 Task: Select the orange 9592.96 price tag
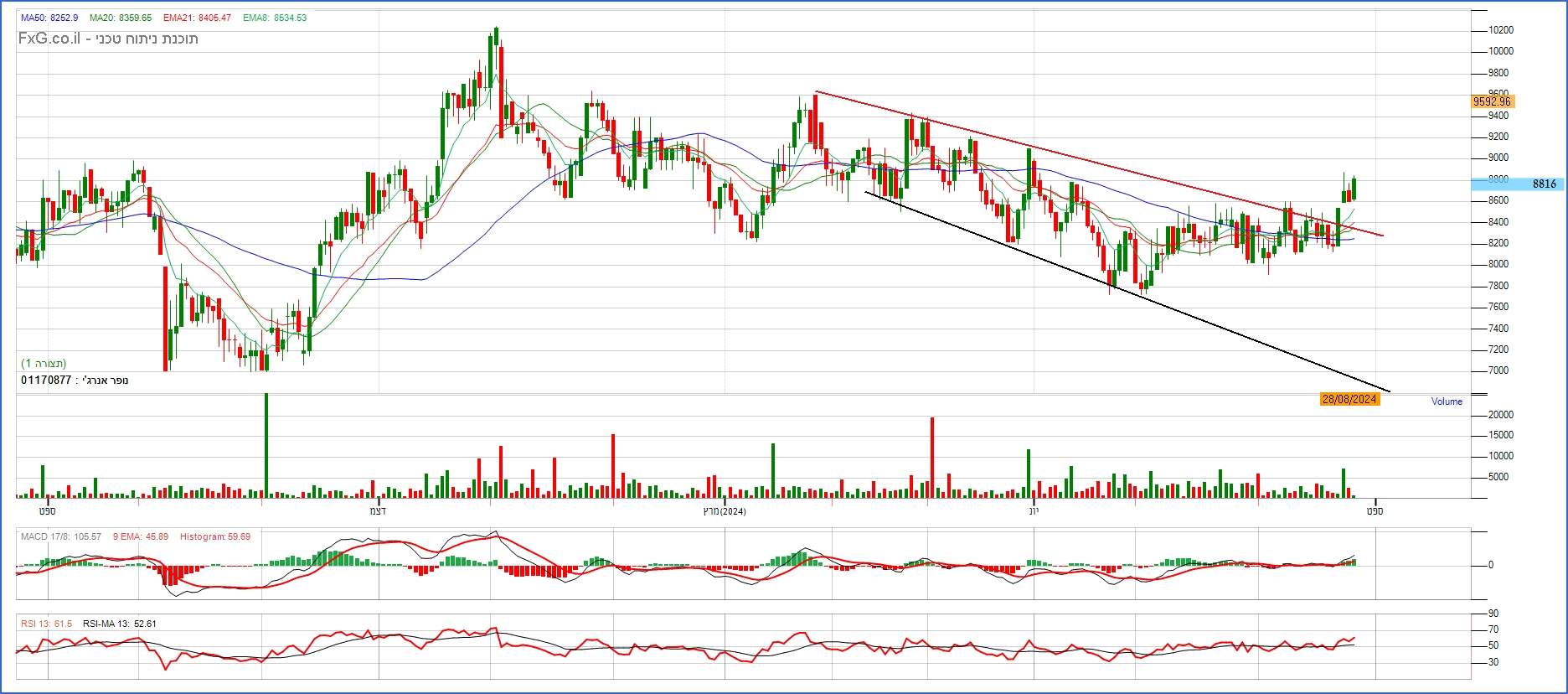coord(1493,101)
